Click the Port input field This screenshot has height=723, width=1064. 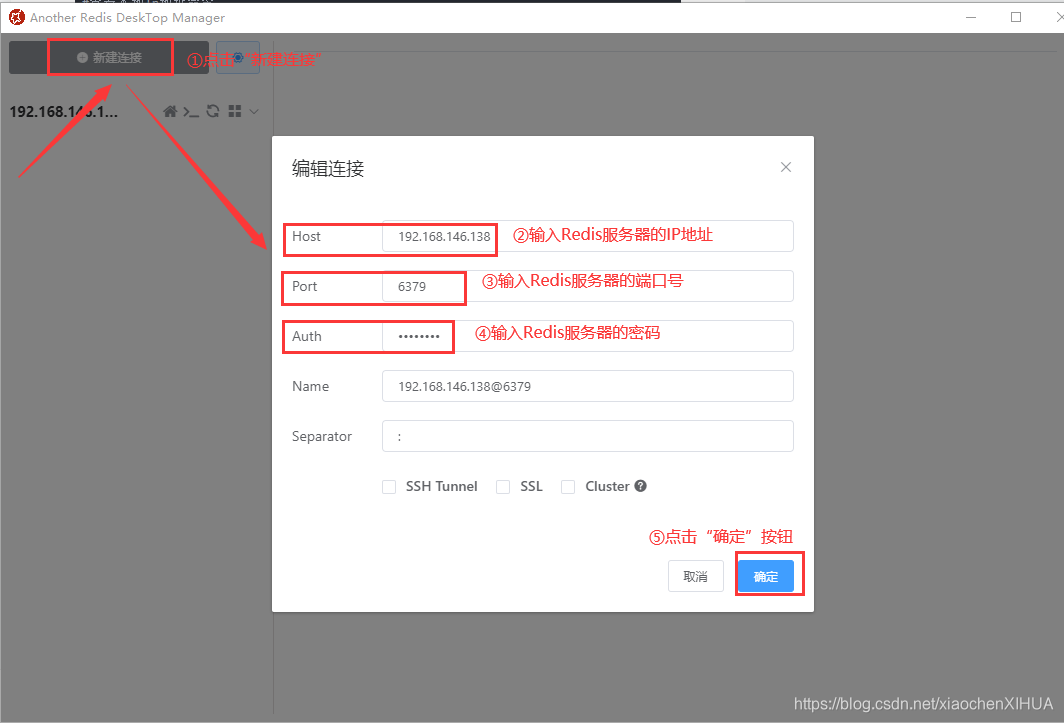point(588,286)
